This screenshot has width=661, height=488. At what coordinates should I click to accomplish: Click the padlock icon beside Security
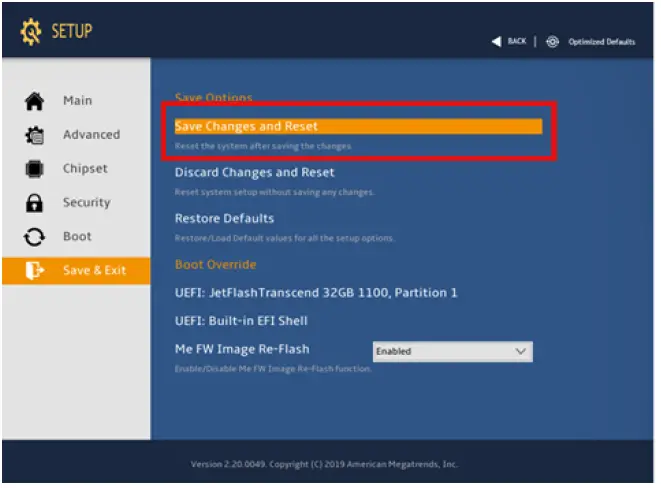(34, 203)
